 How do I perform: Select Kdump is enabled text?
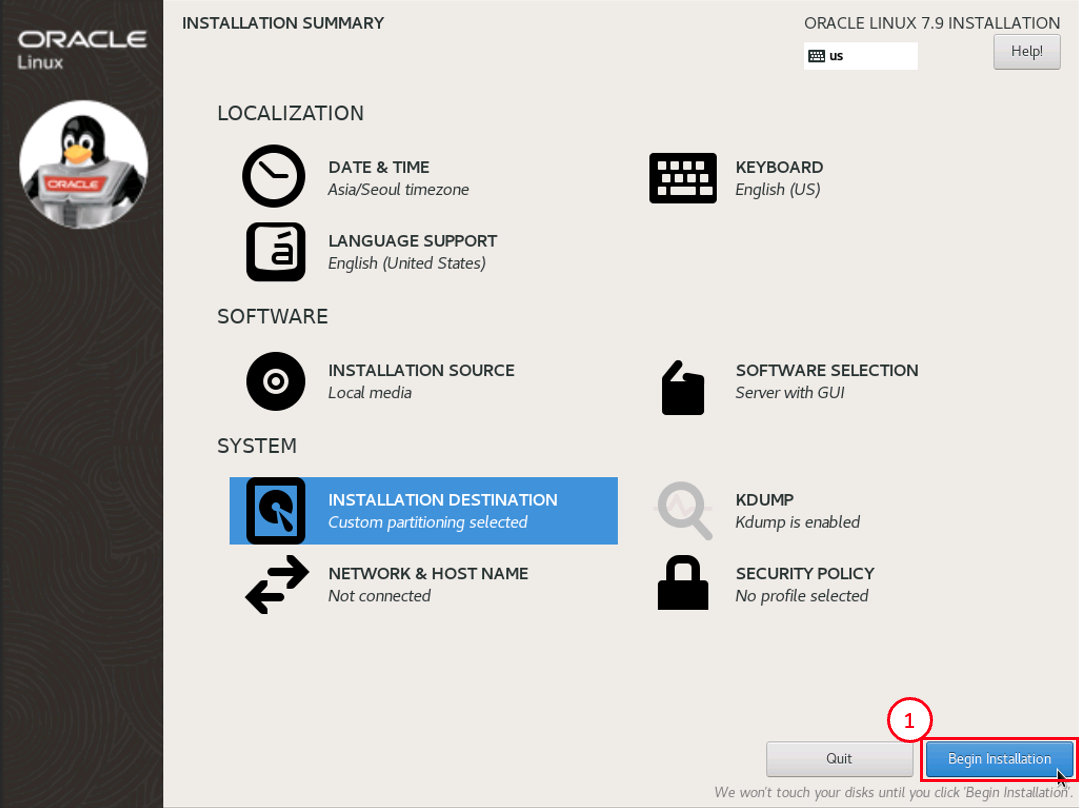[x=798, y=522]
